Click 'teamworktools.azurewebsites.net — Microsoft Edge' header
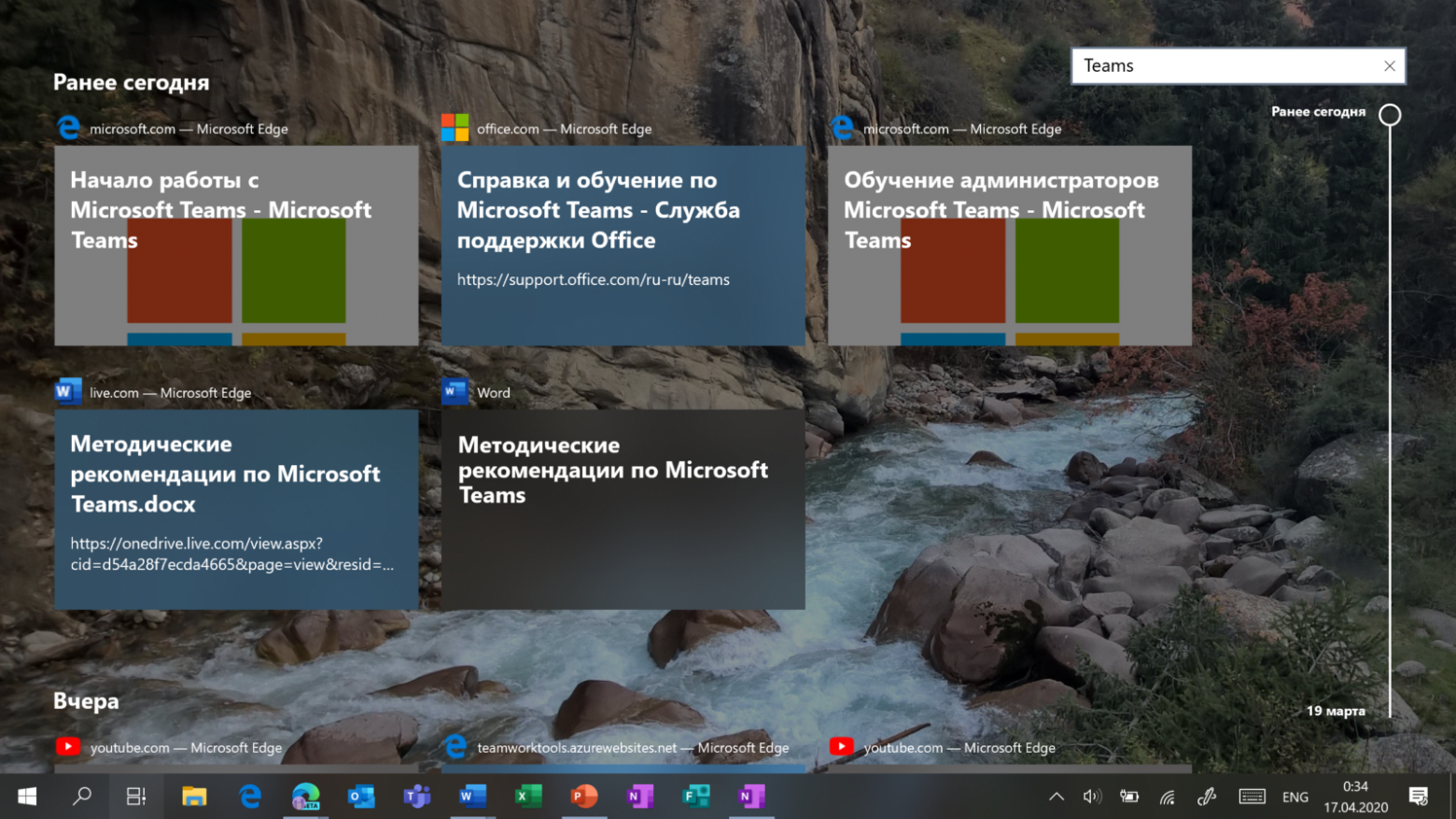 tap(633, 748)
